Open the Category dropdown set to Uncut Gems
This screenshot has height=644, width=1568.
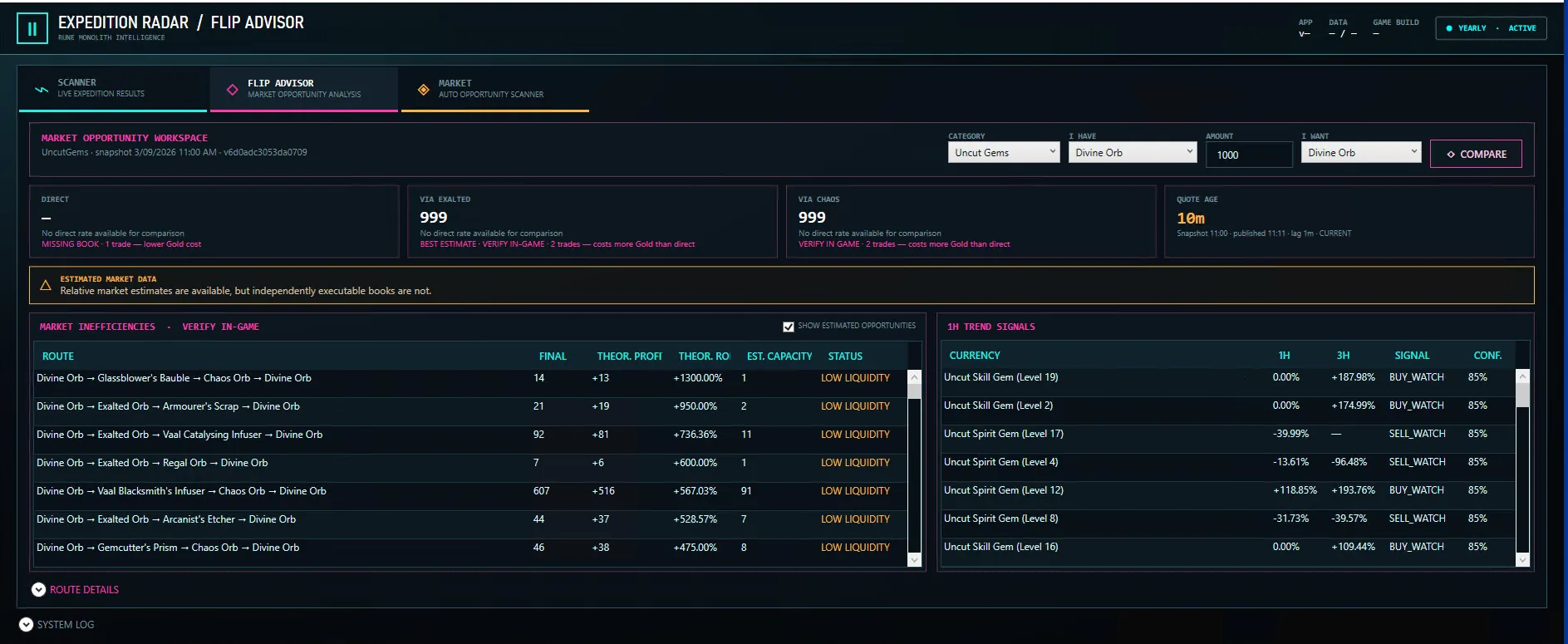coord(1004,152)
